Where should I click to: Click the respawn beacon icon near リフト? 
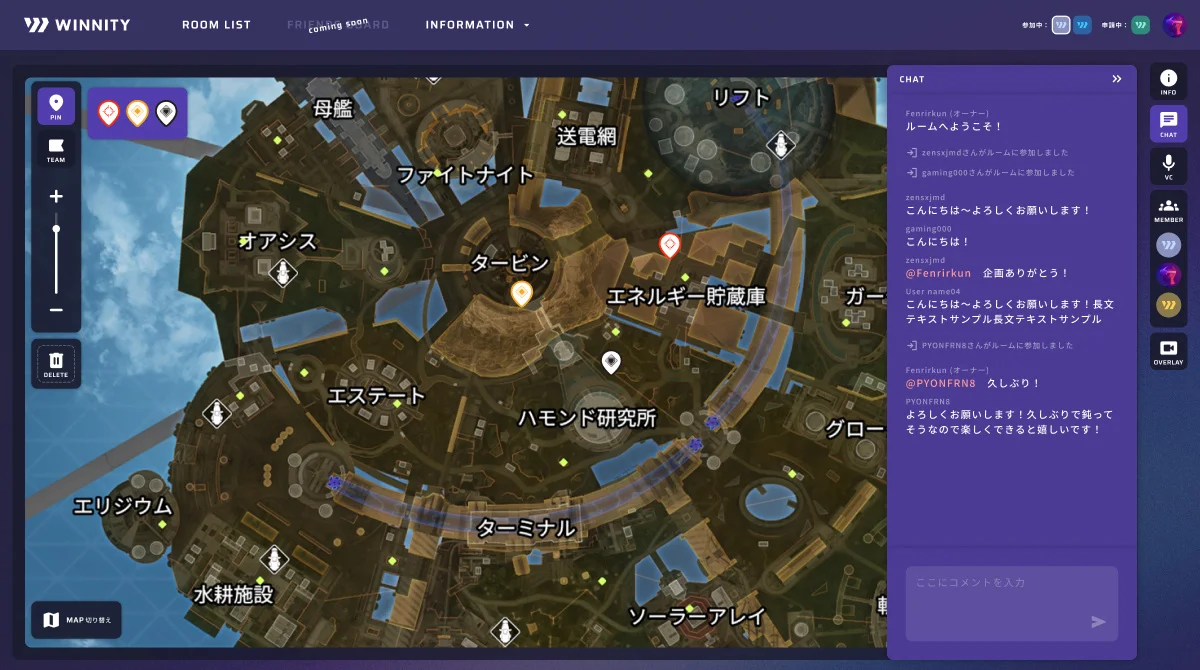780,147
